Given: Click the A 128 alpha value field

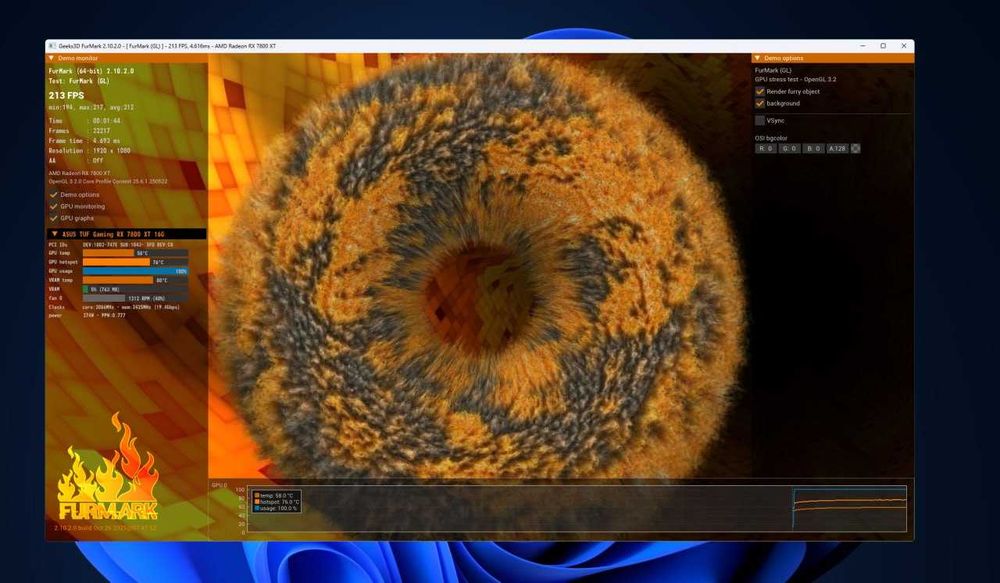Looking at the screenshot, I should [837, 149].
